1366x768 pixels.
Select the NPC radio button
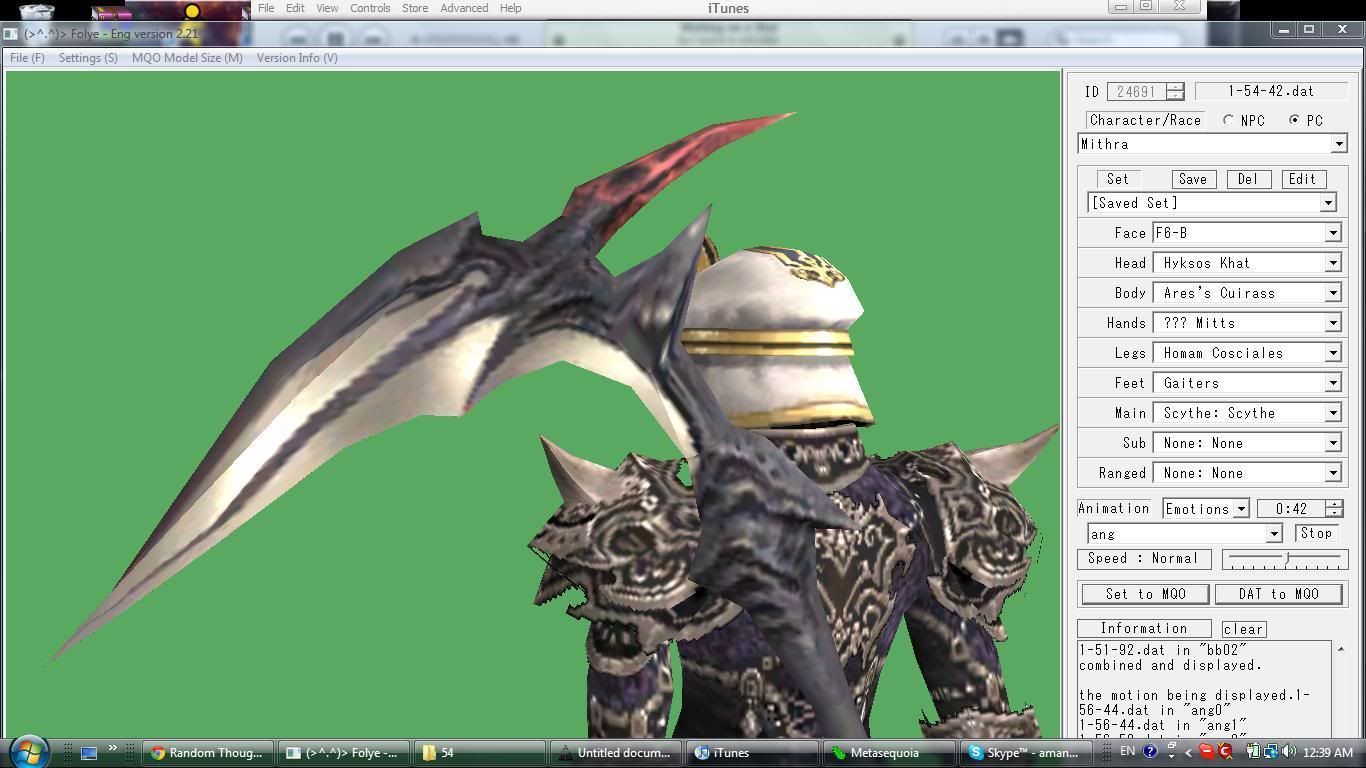point(1228,120)
